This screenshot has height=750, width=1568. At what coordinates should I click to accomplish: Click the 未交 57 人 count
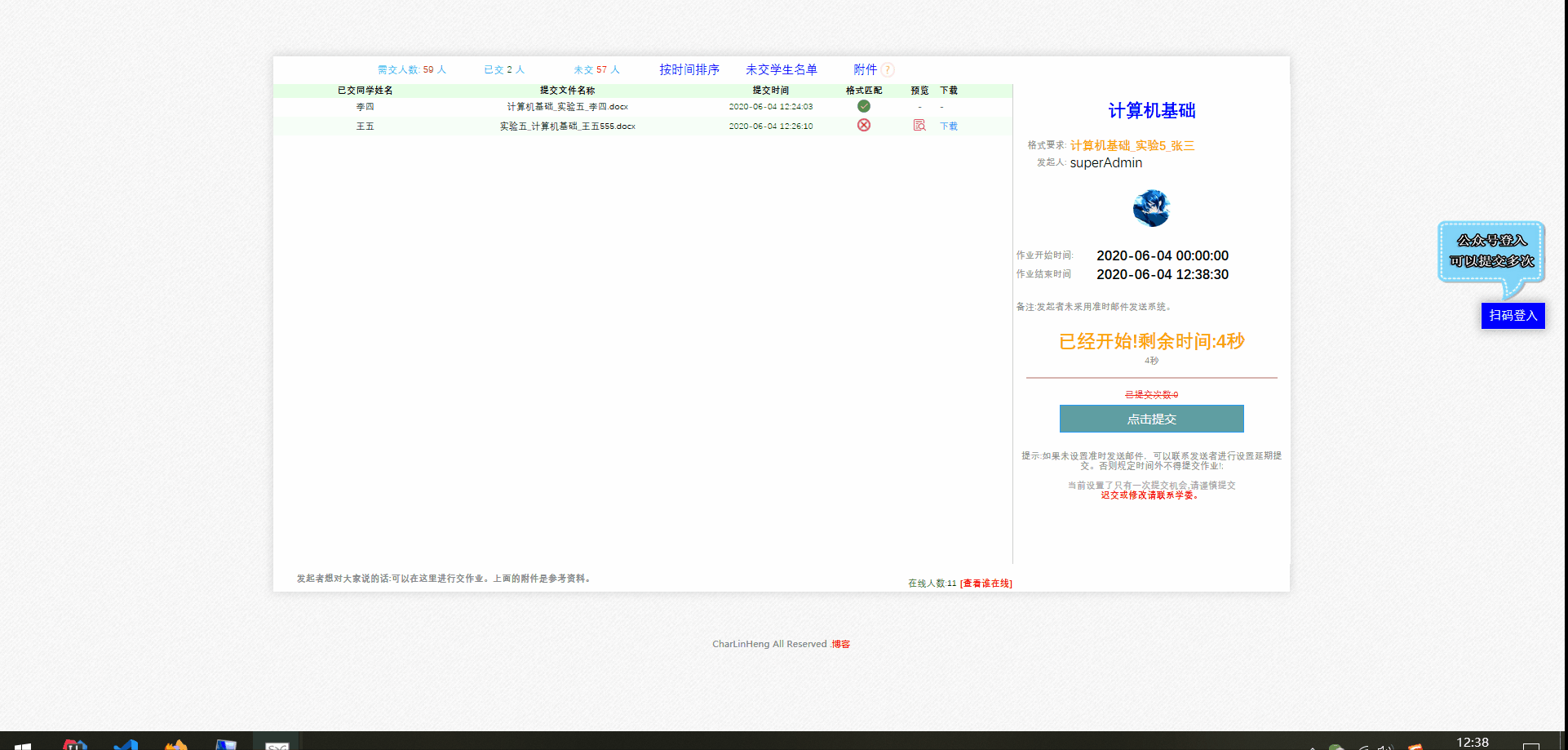597,69
